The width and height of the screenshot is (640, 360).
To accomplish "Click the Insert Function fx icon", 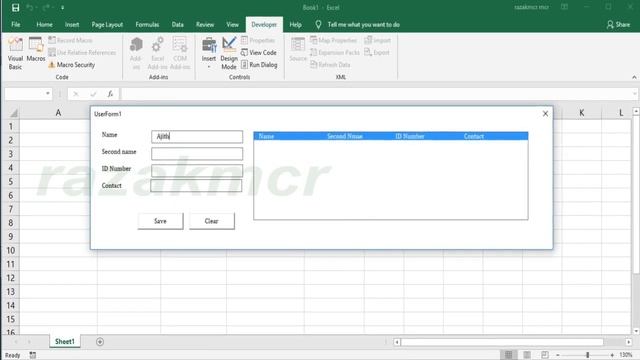I will click(x=110, y=94).
